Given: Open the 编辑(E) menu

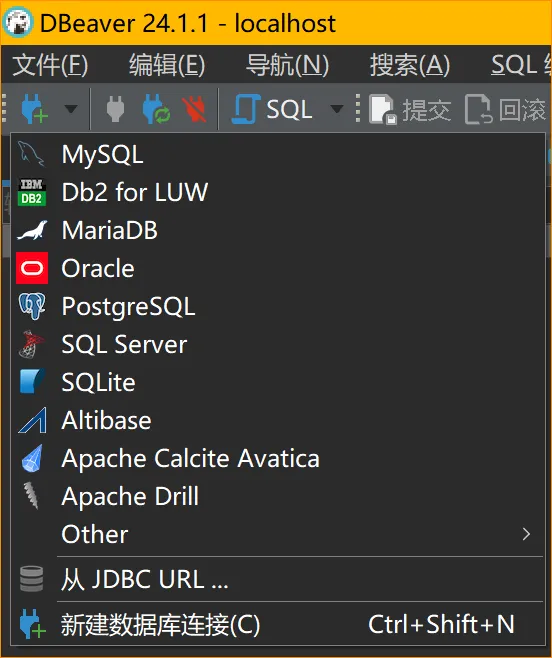Looking at the screenshot, I should coord(167,65).
